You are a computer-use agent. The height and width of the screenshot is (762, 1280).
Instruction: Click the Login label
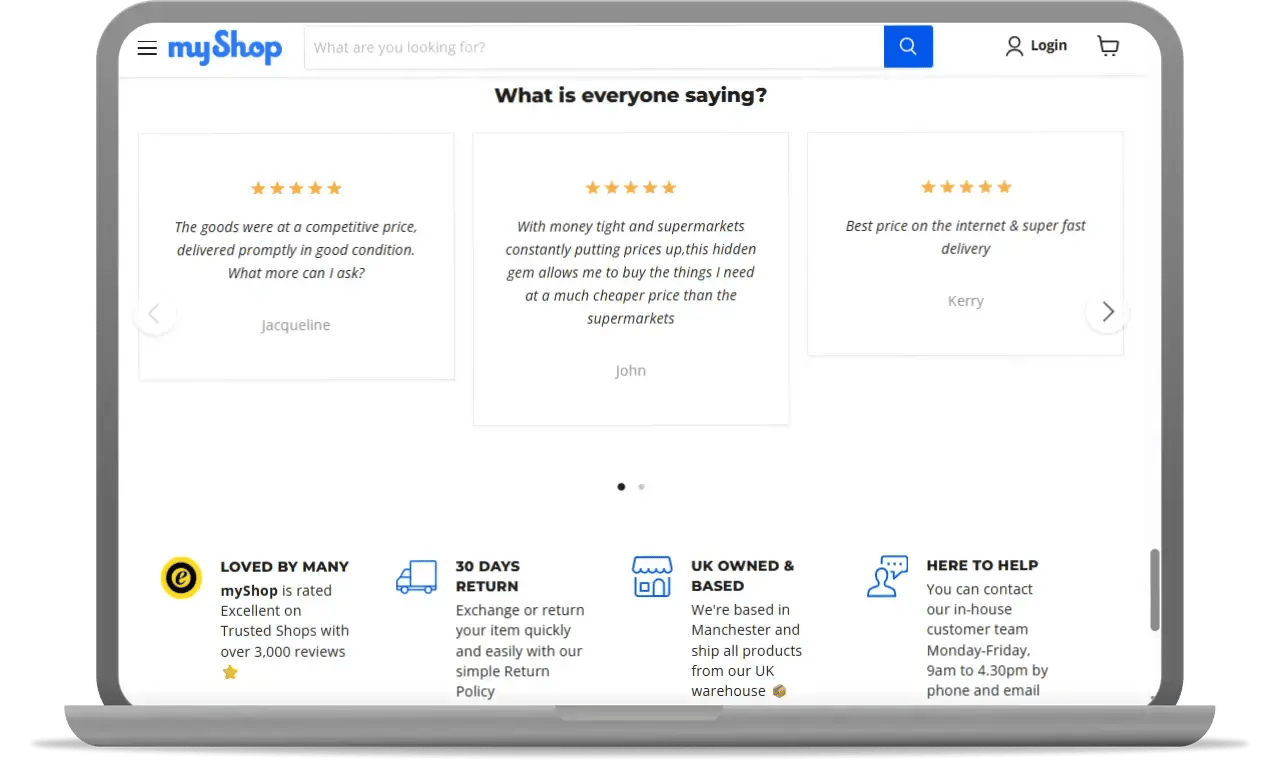coord(1048,45)
